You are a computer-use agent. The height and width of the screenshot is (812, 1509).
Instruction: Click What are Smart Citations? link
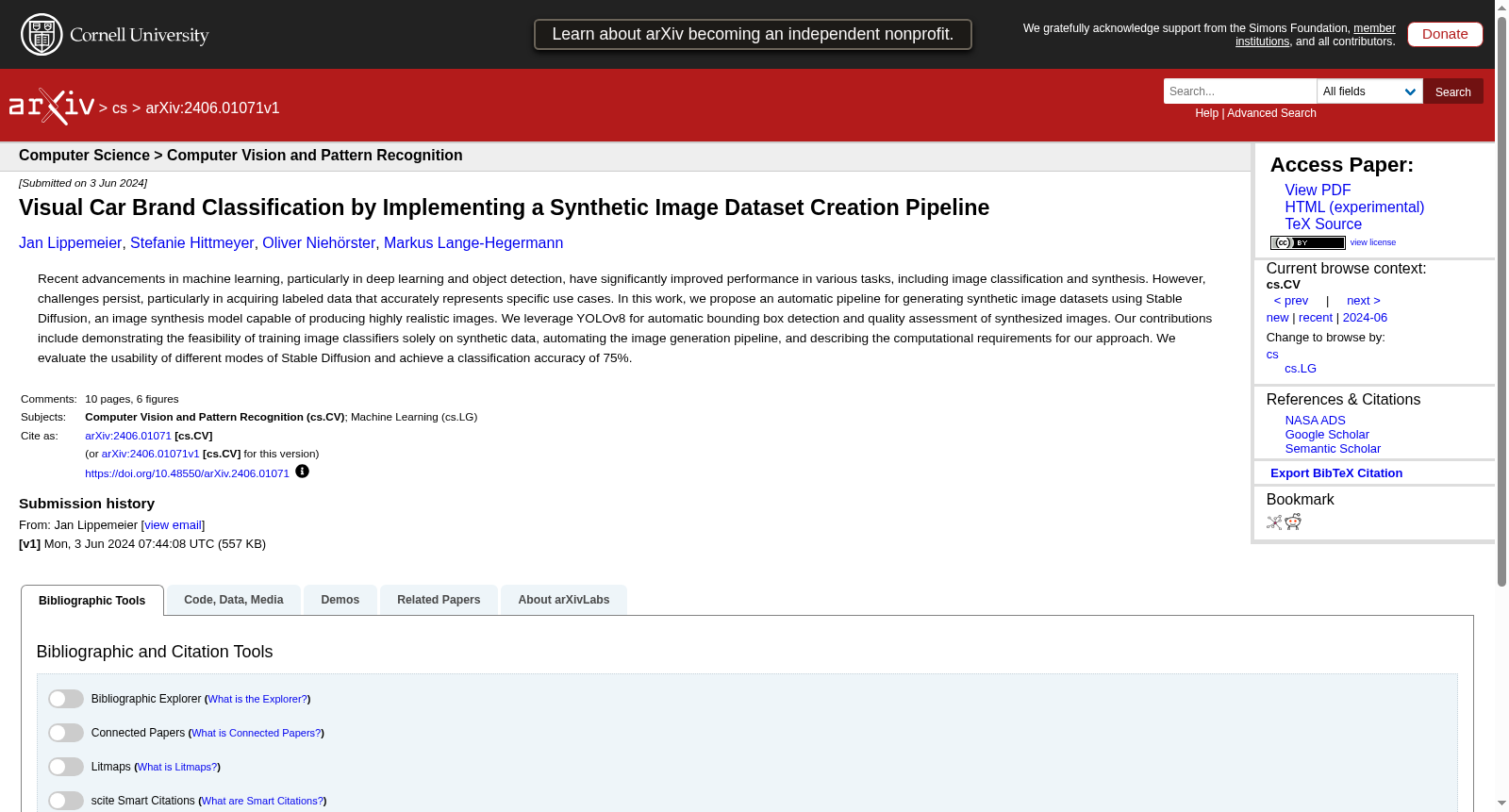pyautogui.click(x=262, y=802)
